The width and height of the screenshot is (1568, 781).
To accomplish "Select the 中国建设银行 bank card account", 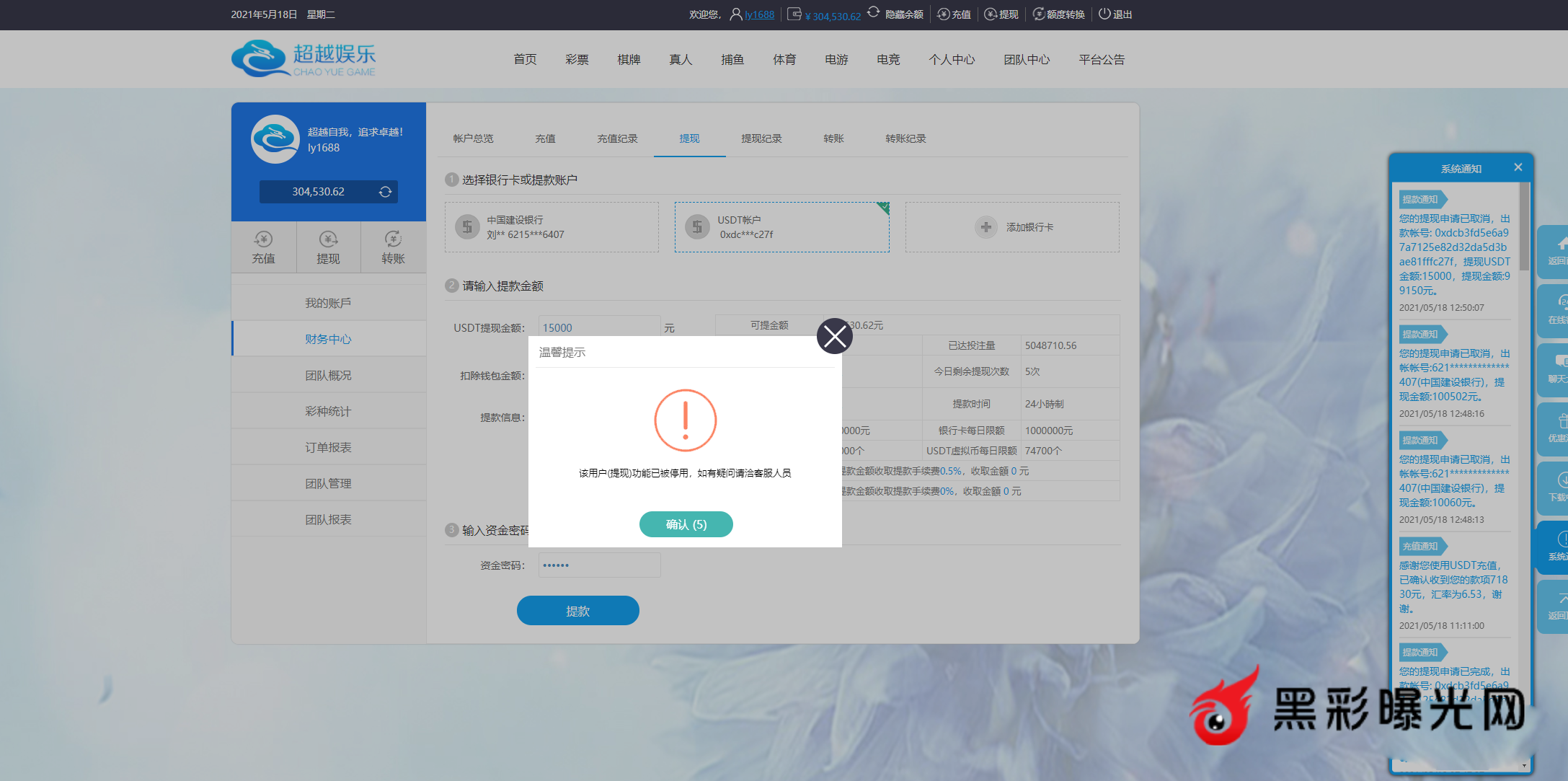I will tap(552, 227).
